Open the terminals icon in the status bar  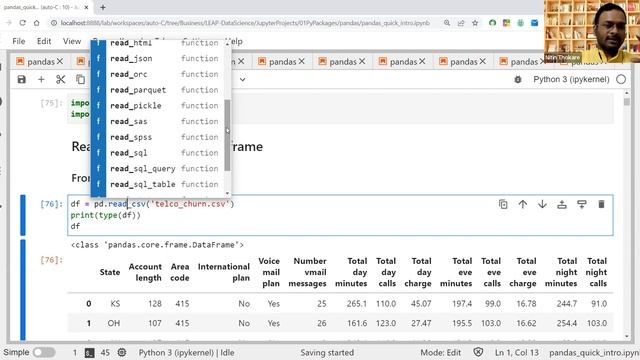(x=89, y=353)
